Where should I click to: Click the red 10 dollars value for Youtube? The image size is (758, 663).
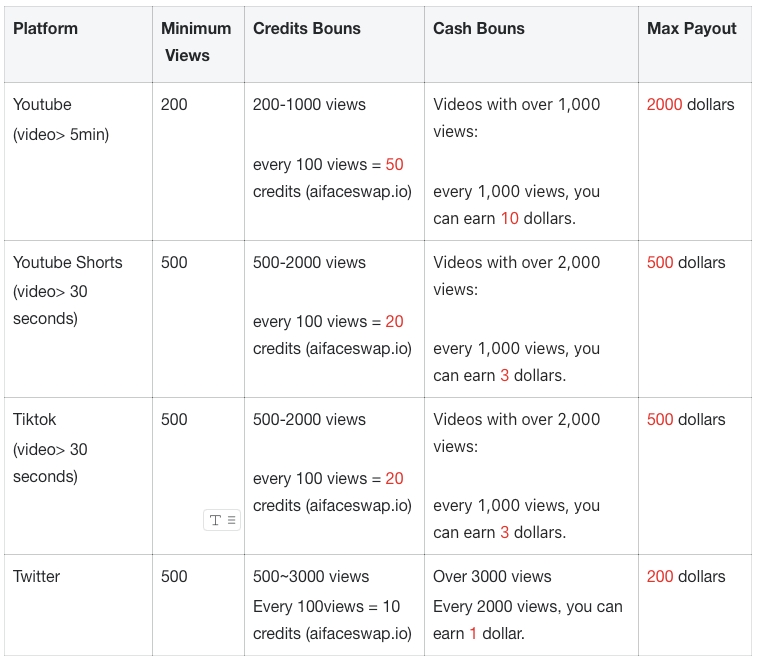tap(510, 219)
